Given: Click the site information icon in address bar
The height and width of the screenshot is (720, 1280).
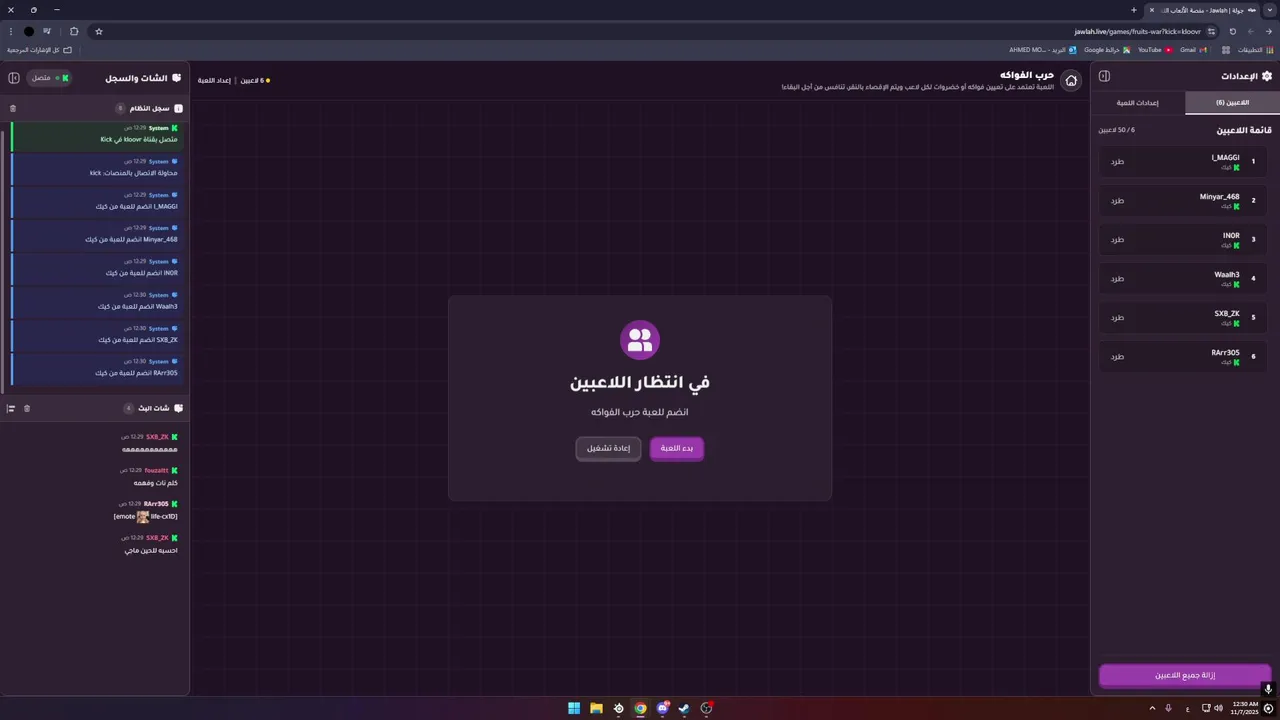Looking at the screenshot, I should (x=1211, y=31).
